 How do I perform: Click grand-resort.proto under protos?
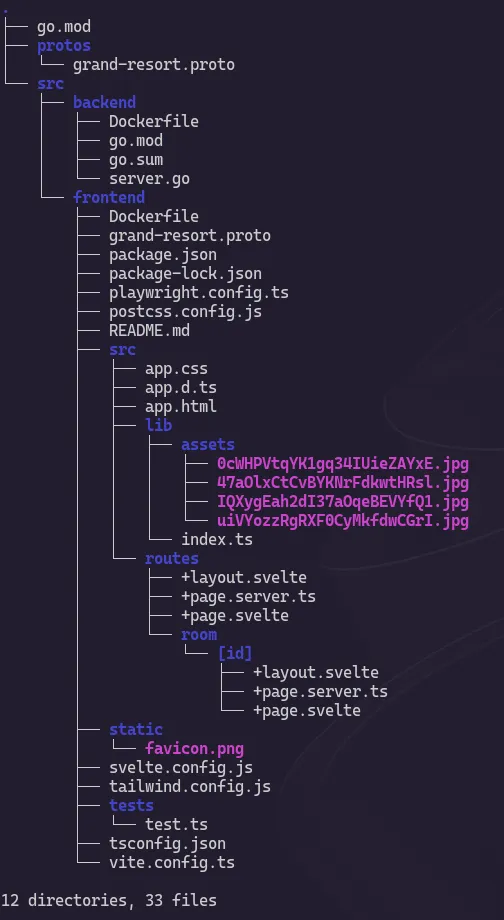coord(154,65)
